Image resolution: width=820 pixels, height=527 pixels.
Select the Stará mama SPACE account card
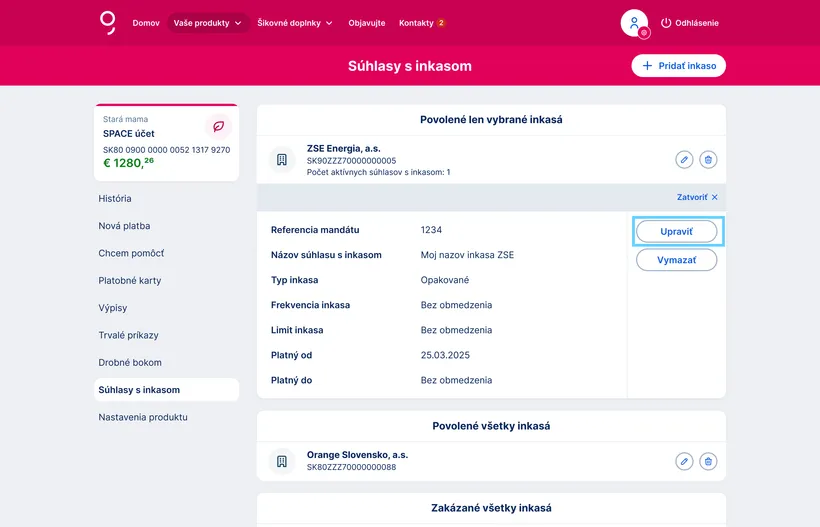166,143
